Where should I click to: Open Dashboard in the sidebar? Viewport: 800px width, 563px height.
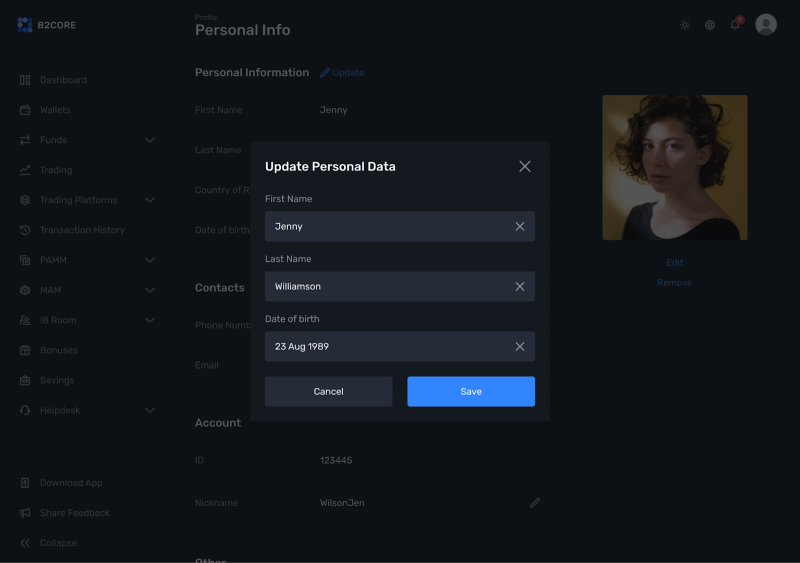coord(63,80)
